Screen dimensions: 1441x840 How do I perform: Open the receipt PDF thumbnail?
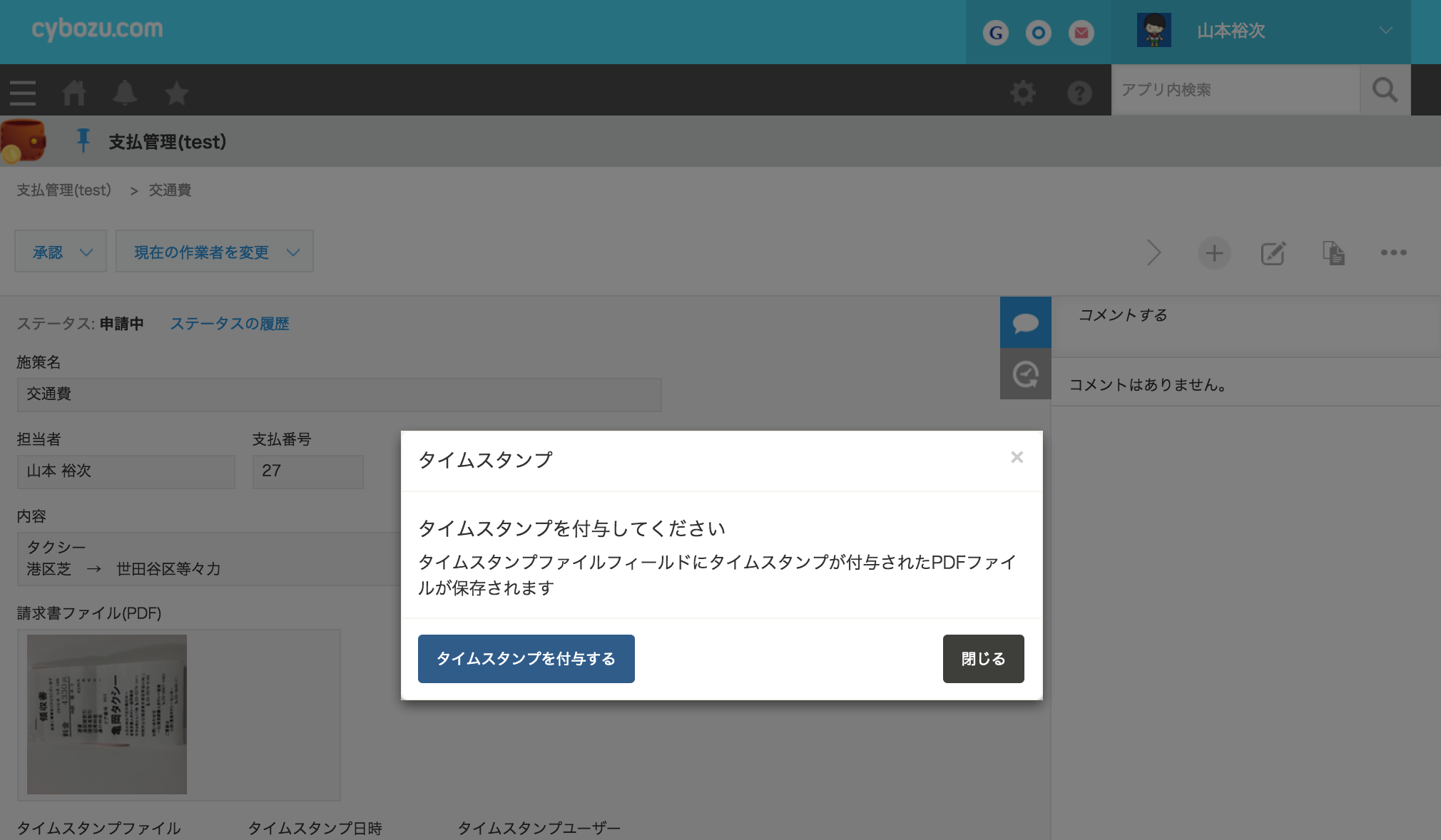pos(107,714)
